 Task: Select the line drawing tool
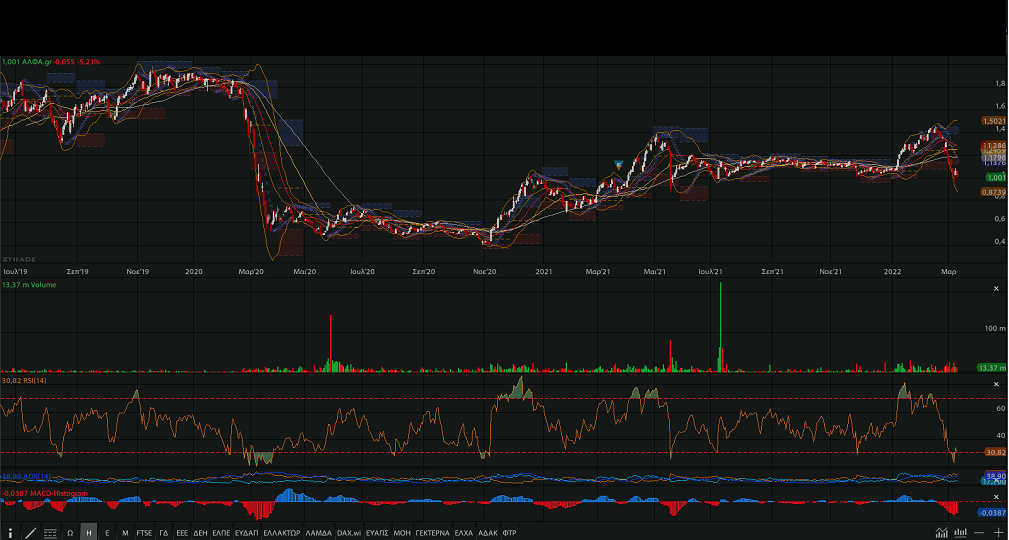click(30, 533)
